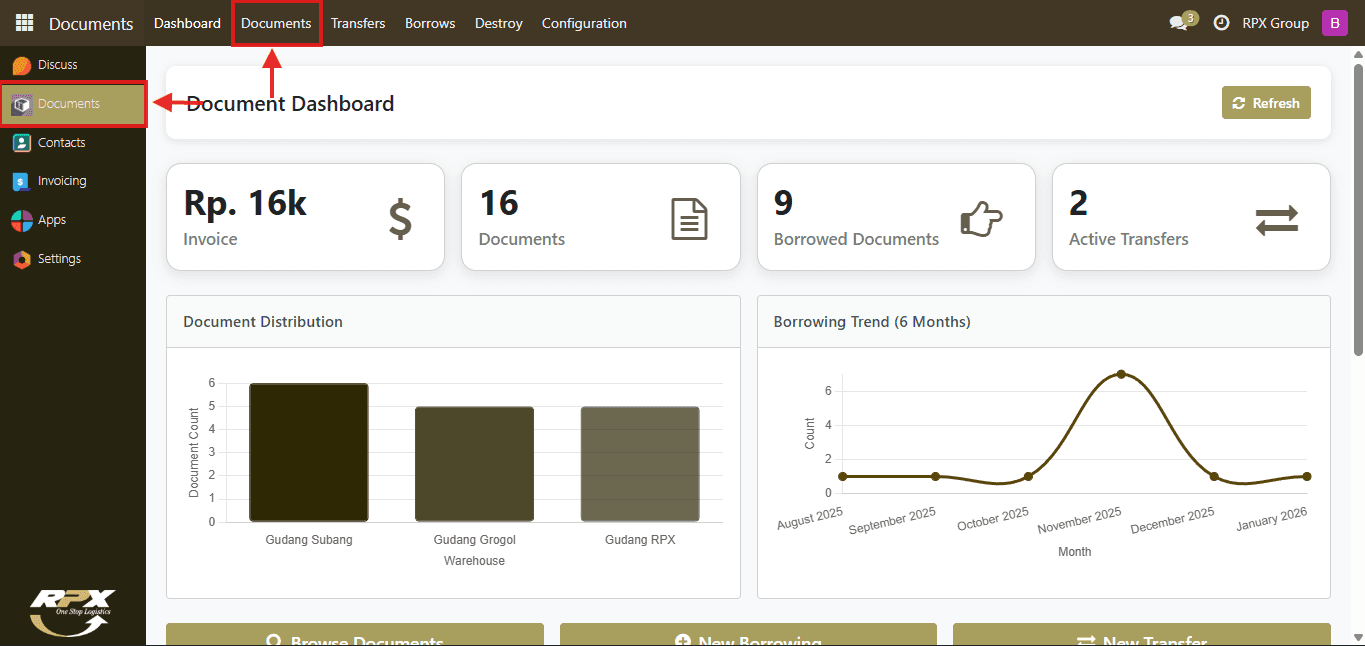Click the clock activities icon
This screenshot has width=1365, height=646.
coord(1221,23)
